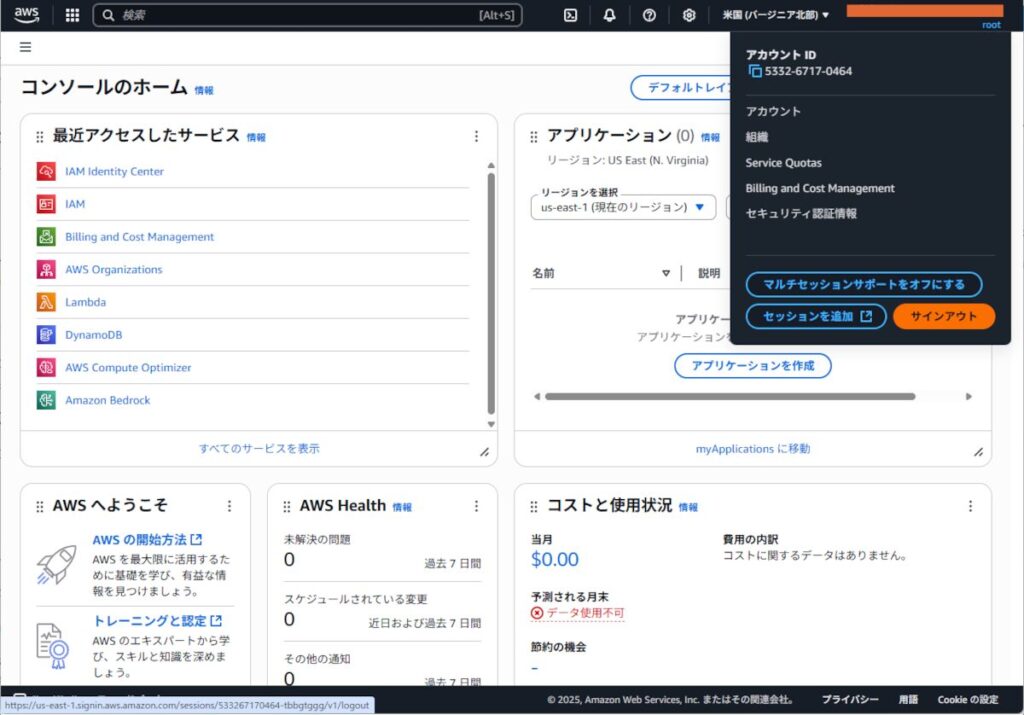This screenshot has width=1024, height=715.
Task: Click the recent services vertical scrollbar
Action: [x=491, y=293]
